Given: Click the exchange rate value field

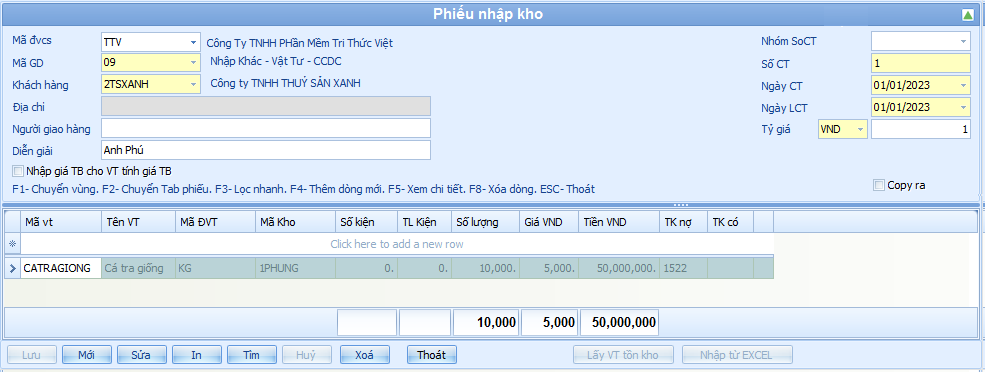Looking at the screenshot, I should click(920, 129).
